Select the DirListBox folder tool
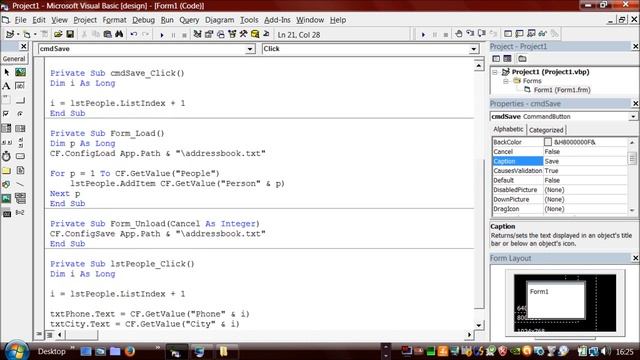640x360 pixels. 7,171
